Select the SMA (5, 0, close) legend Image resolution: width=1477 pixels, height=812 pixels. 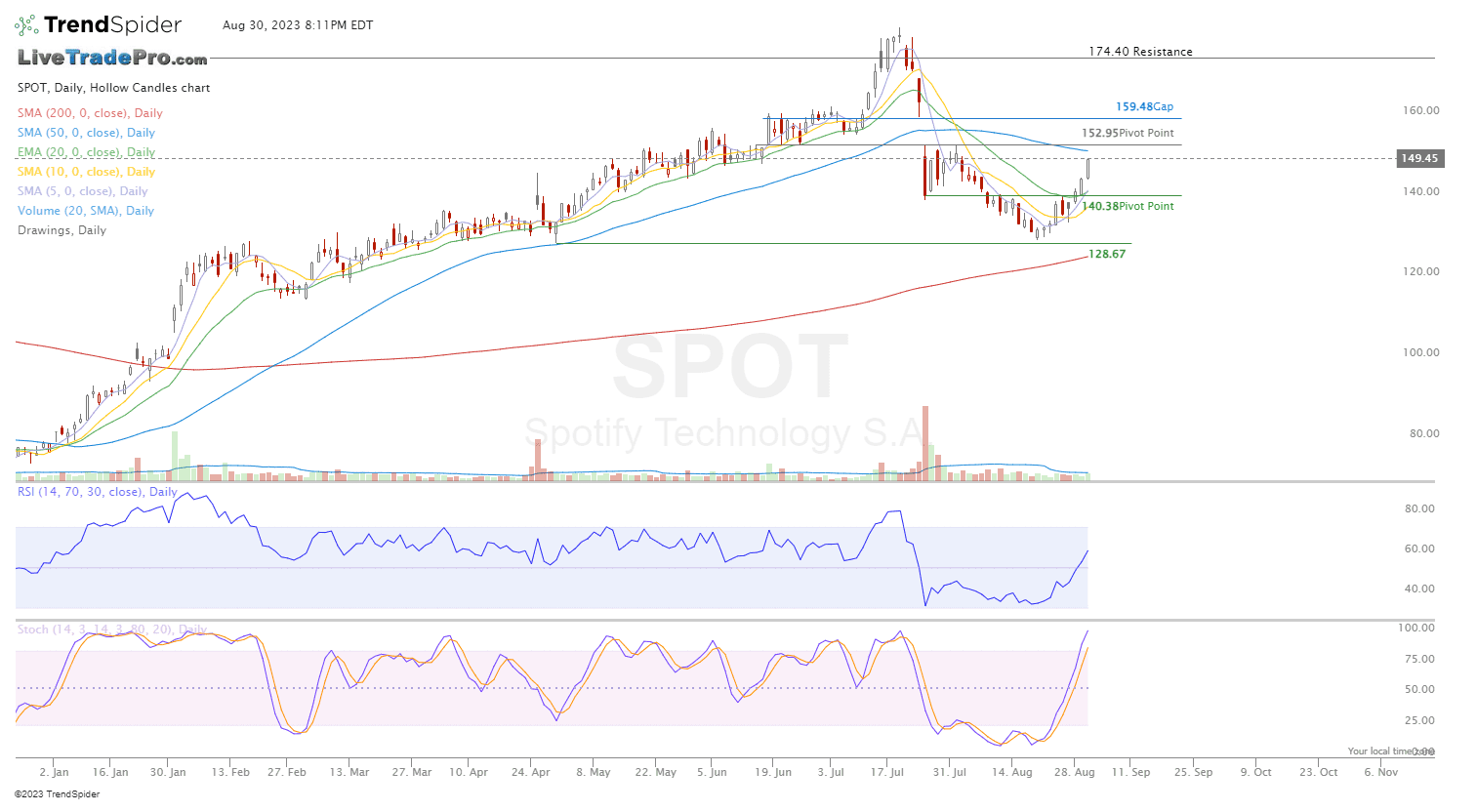(82, 191)
